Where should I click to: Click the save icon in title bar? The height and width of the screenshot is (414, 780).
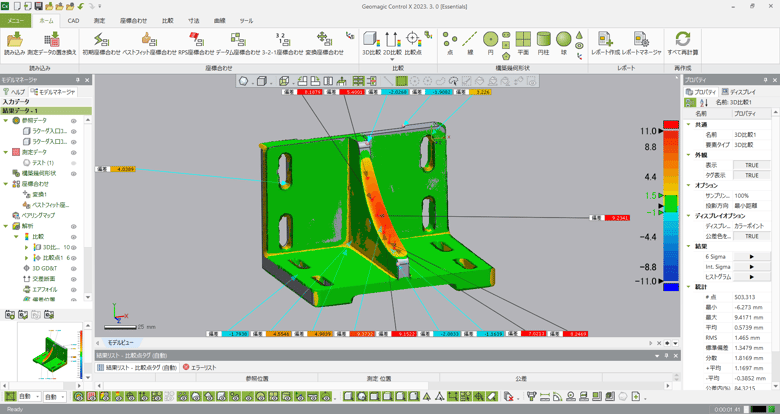(x=38, y=6)
